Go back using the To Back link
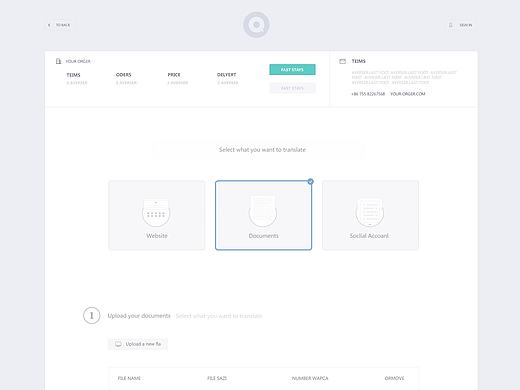The height and width of the screenshot is (390, 520). pyautogui.click(x=63, y=25)
